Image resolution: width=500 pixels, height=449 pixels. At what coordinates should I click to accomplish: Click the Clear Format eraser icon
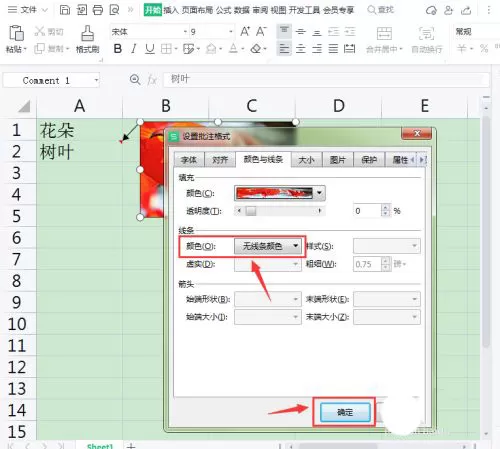pyautogui.click(x=256, y=49)
